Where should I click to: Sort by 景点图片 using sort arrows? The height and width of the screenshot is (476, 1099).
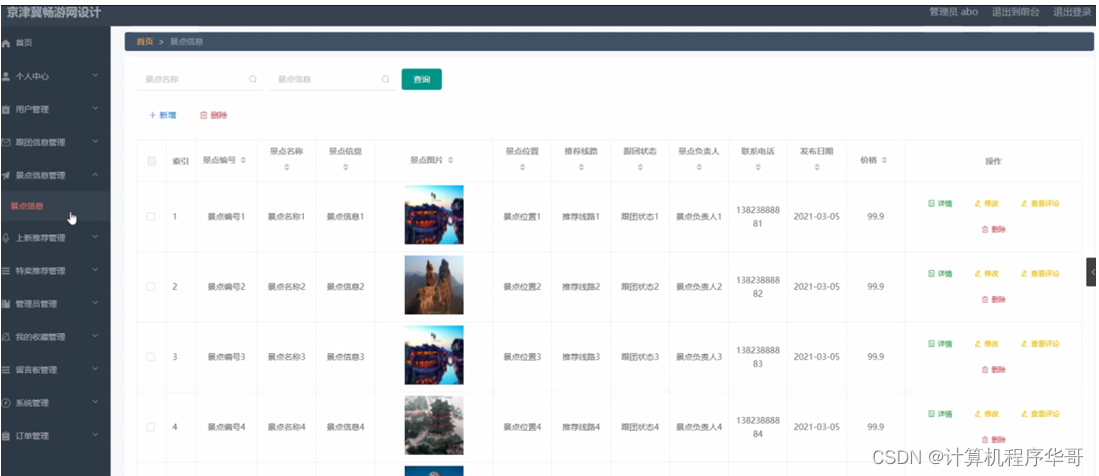[451, 161]
